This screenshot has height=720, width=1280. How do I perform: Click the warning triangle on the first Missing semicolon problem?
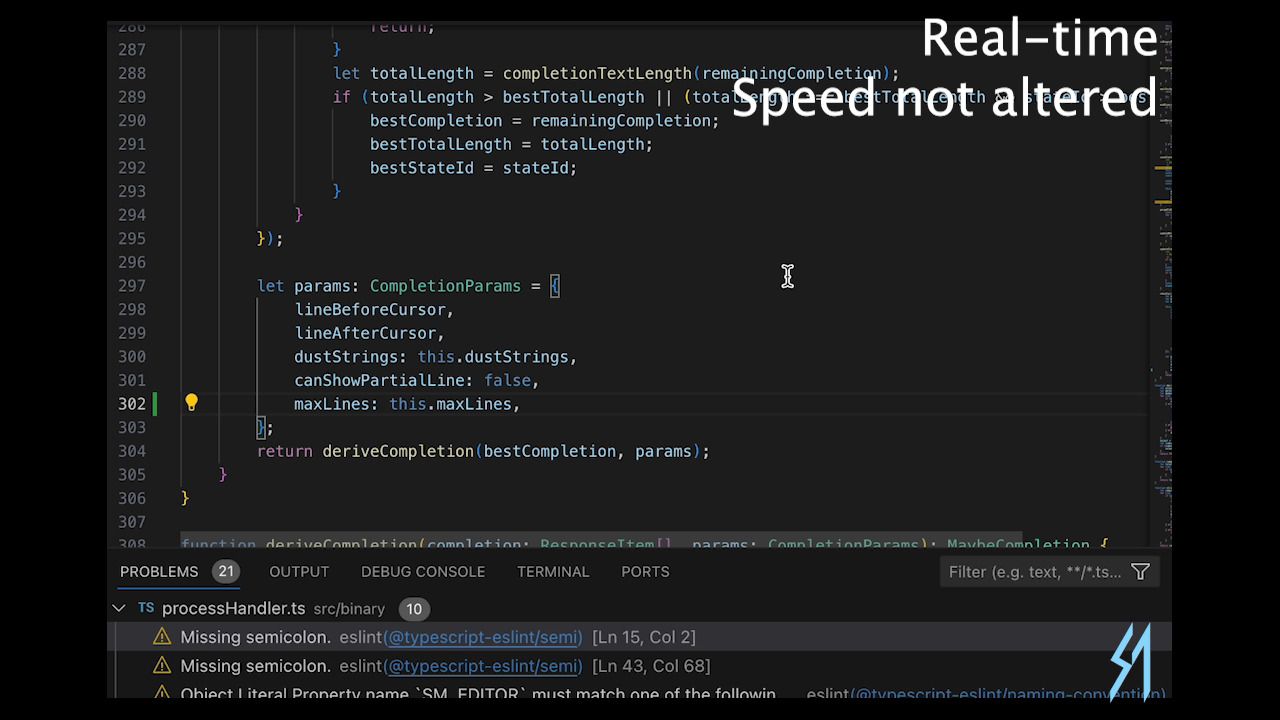point(161,636)
